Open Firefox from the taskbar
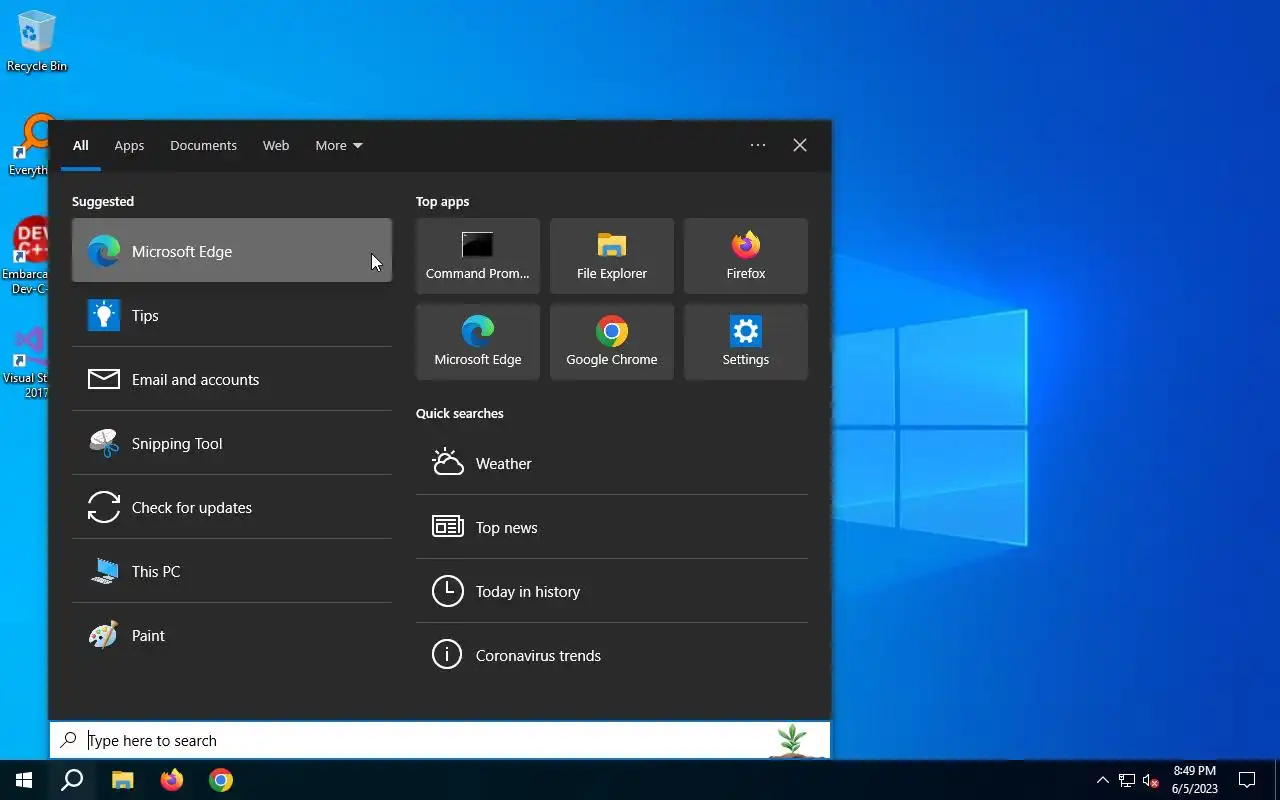Viewport: 1280px width, 800px height. [172, 780]
